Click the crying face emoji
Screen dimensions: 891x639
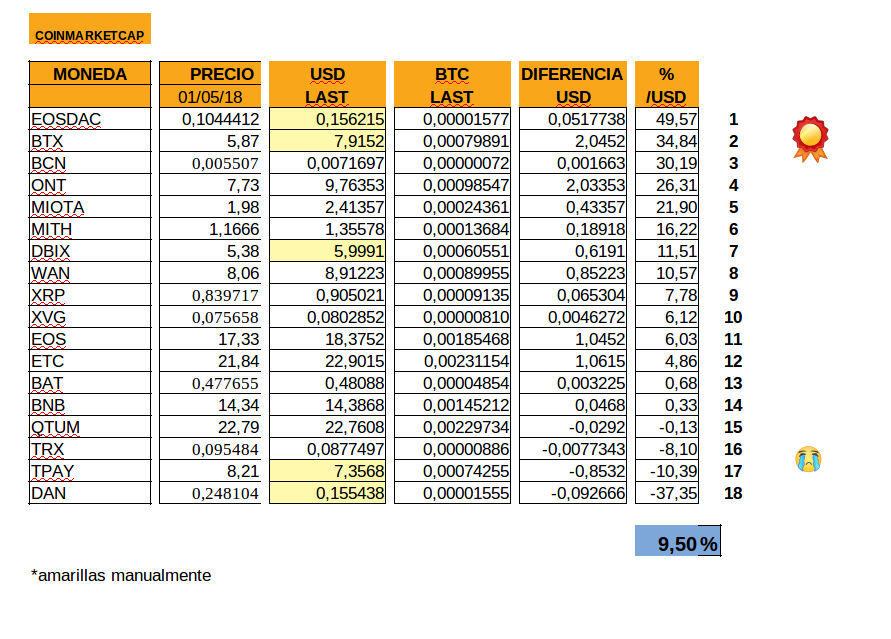coord(808,459)
